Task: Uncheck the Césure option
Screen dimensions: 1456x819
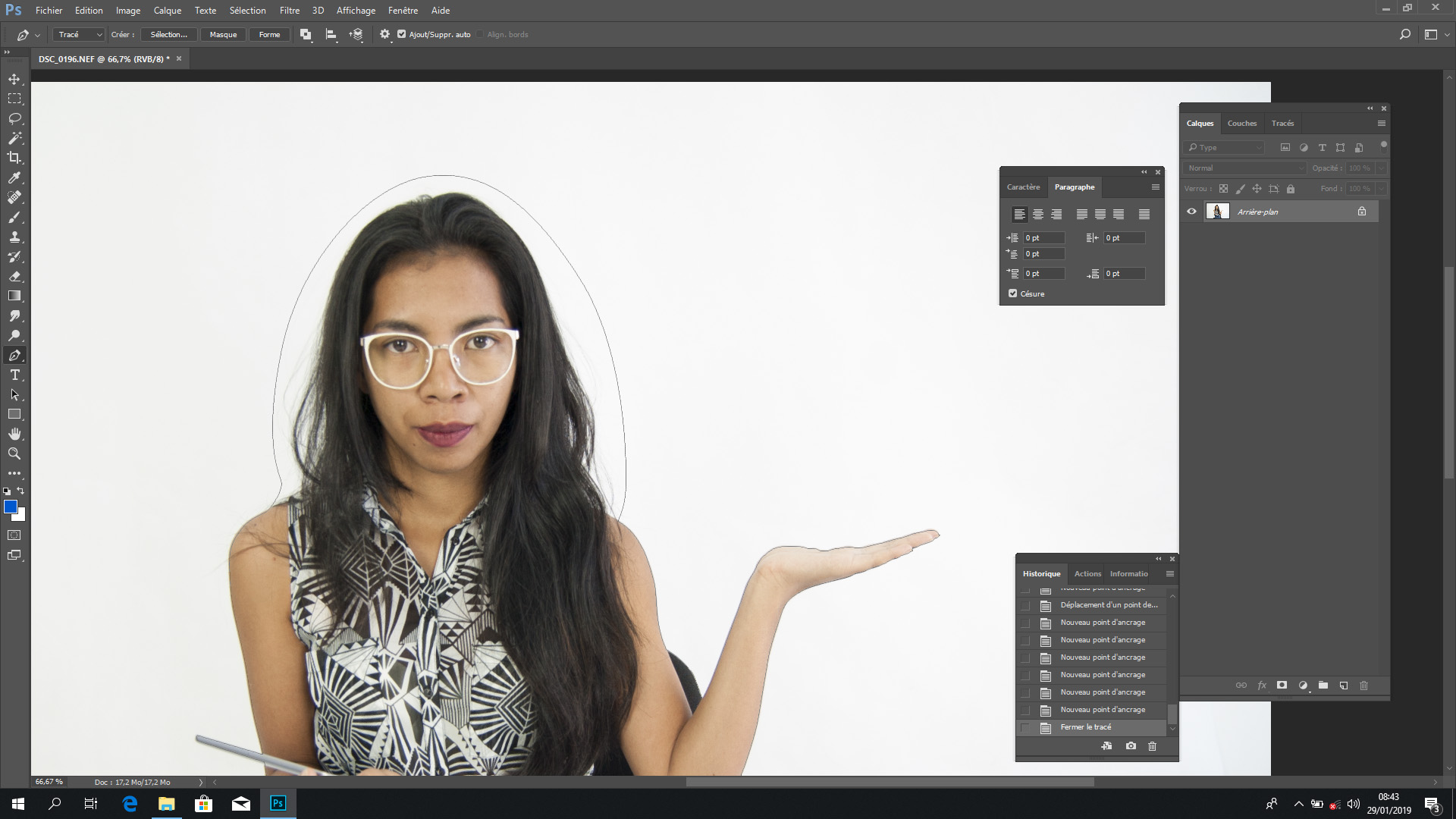Action: 1012,293
